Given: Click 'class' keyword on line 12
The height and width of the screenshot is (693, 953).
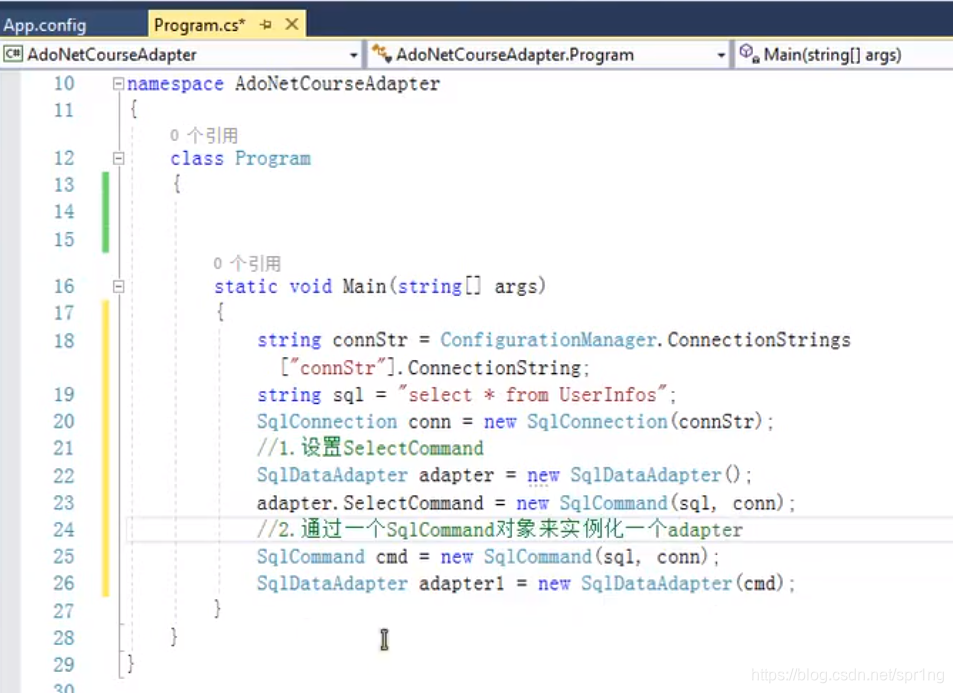Looking at the screenshot, I should [x=197, y=159].
